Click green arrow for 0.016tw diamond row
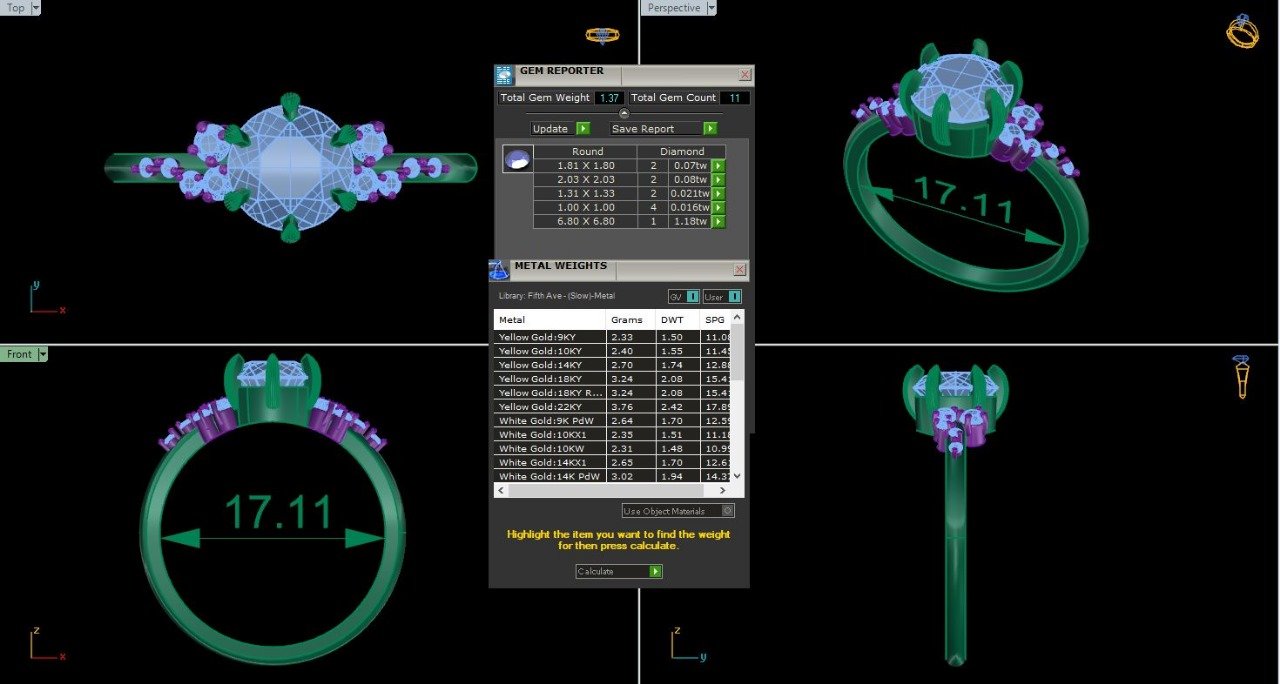The image size is (1280, 684). click(x=717, y=208)
